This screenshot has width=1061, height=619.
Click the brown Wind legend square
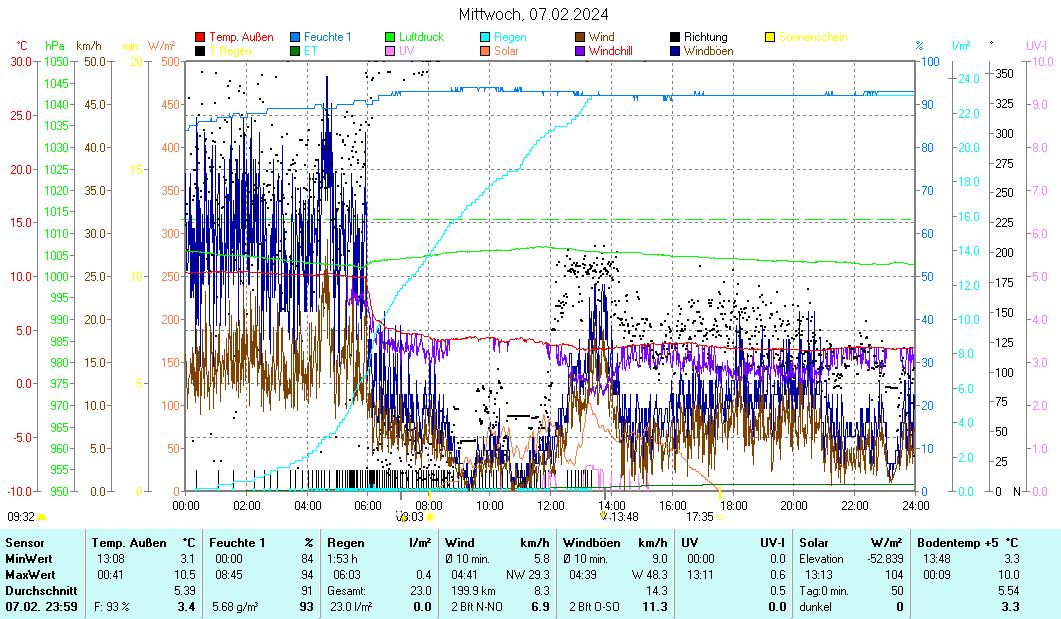pyautogui.click(x=580, y=37)
